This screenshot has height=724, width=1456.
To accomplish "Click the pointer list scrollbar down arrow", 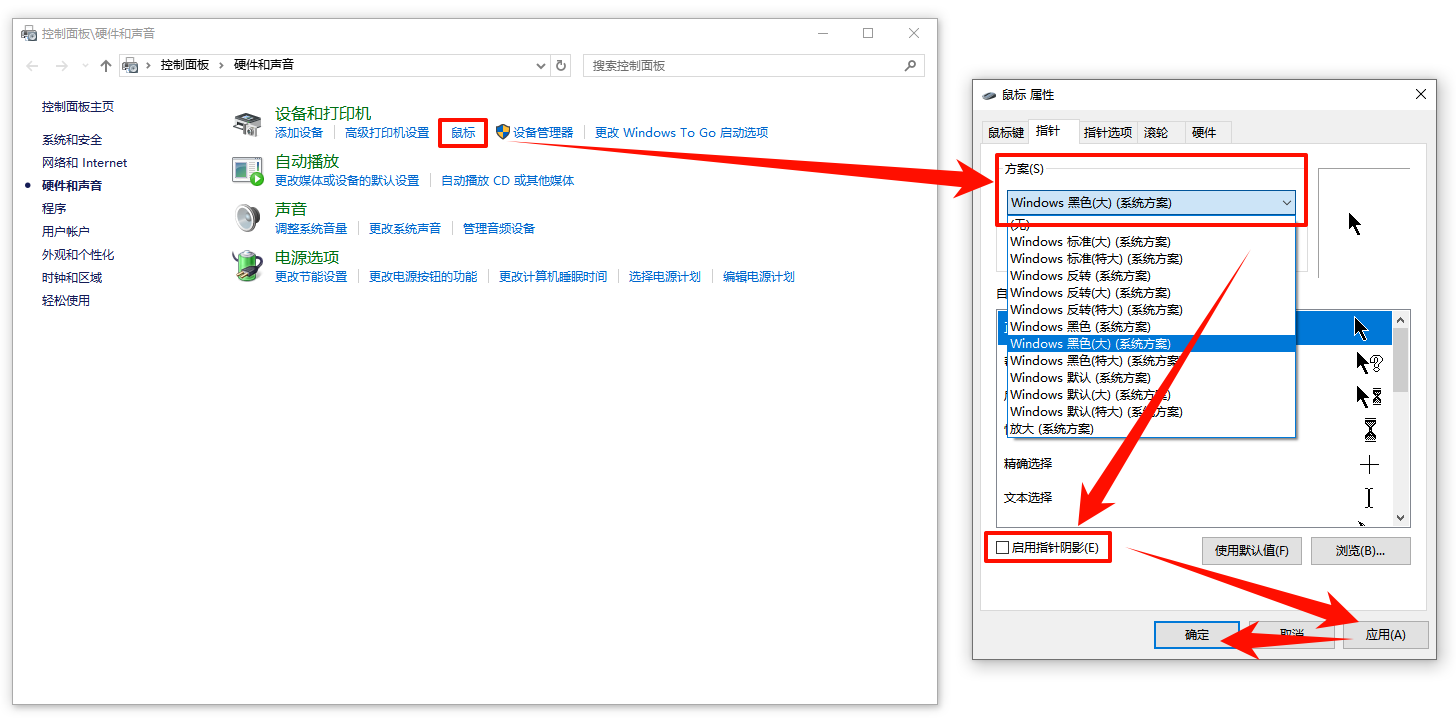I will tap(1400, 518).
